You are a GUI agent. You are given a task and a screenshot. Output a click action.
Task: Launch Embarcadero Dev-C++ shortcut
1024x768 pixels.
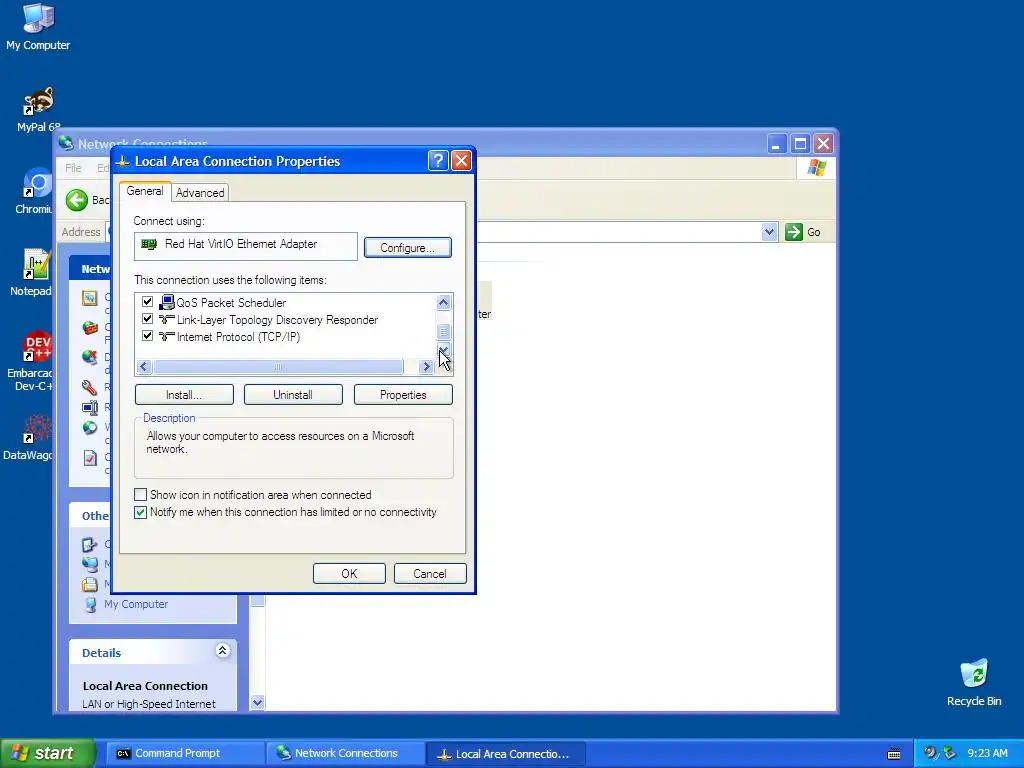[33, 360]
